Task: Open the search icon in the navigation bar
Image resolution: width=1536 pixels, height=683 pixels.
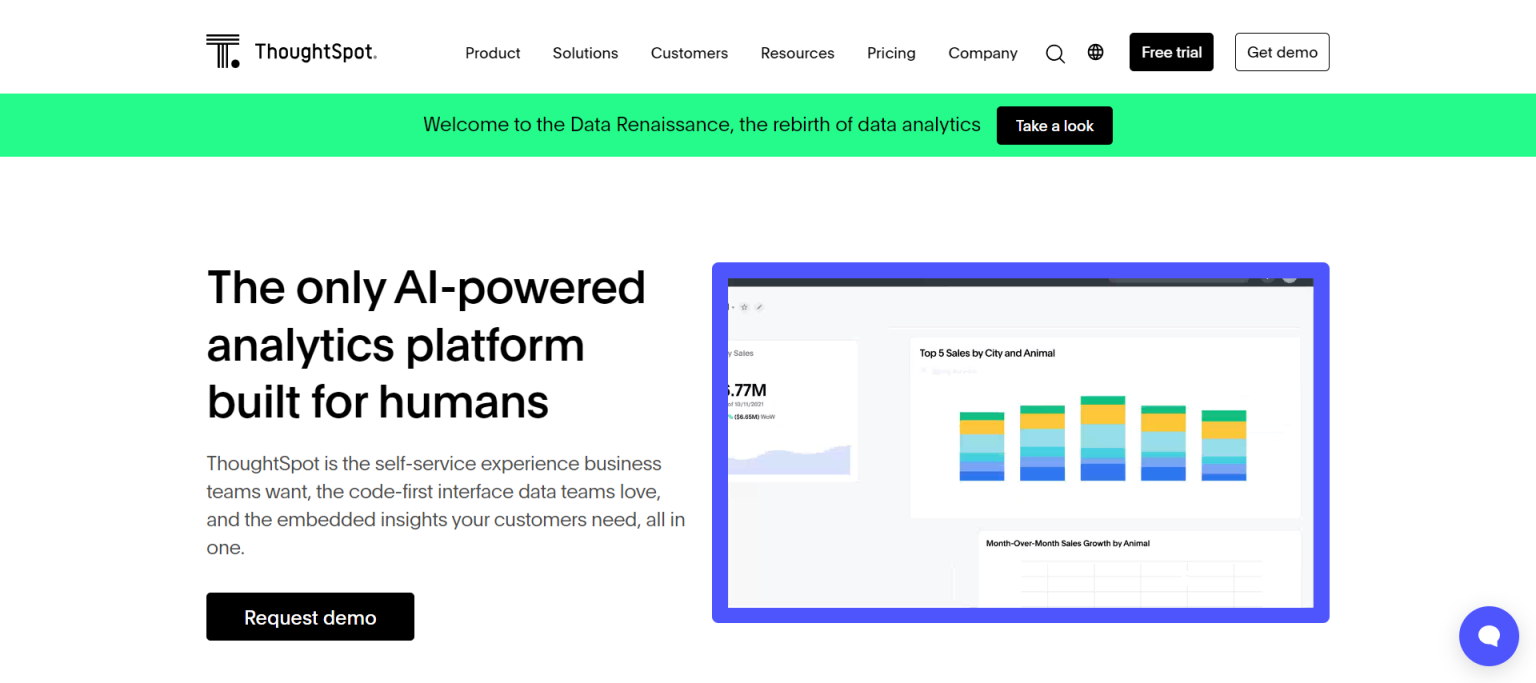Action: click(1055, 53)
